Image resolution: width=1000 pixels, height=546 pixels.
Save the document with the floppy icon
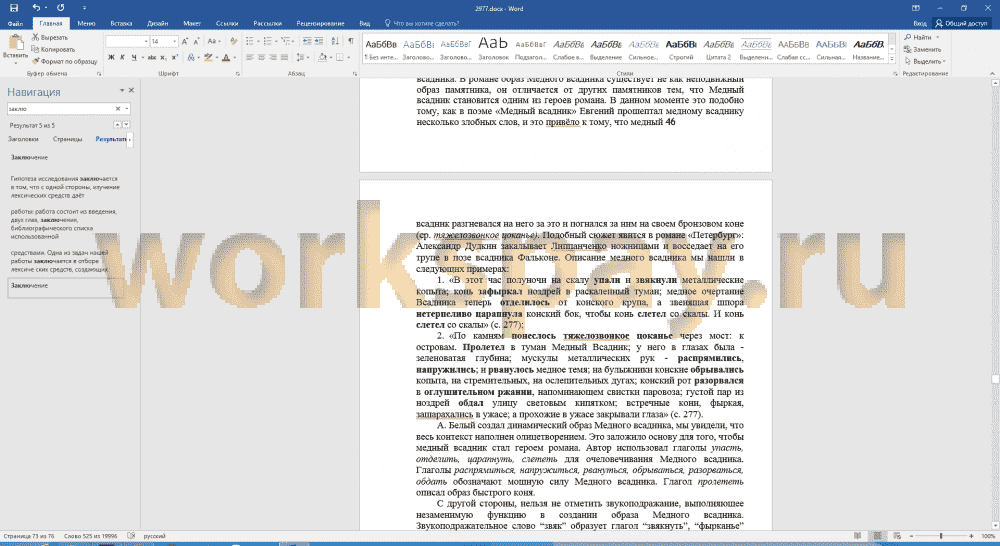[x=14, y=8]
